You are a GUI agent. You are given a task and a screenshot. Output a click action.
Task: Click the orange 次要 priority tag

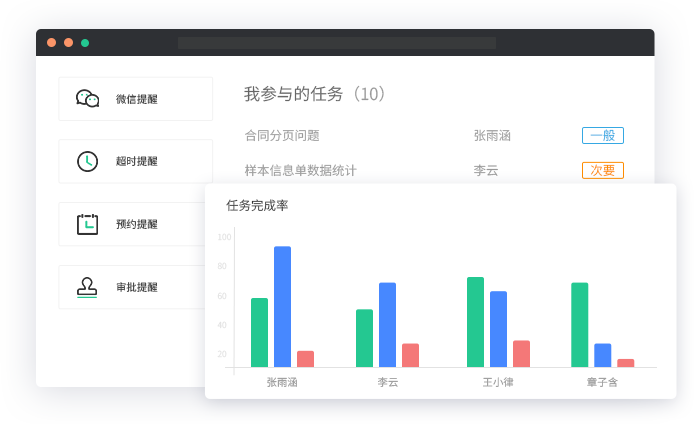602,170
